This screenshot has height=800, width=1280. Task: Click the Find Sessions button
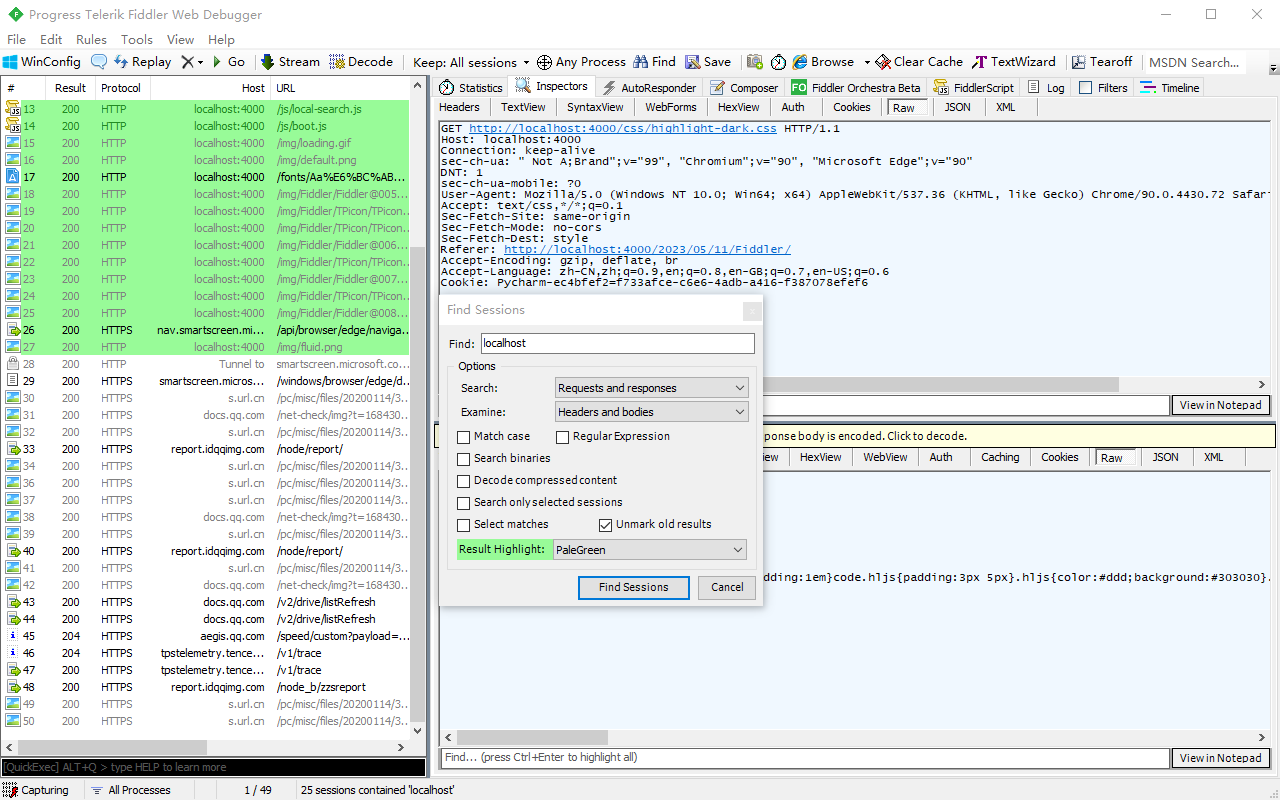point(634,588)
